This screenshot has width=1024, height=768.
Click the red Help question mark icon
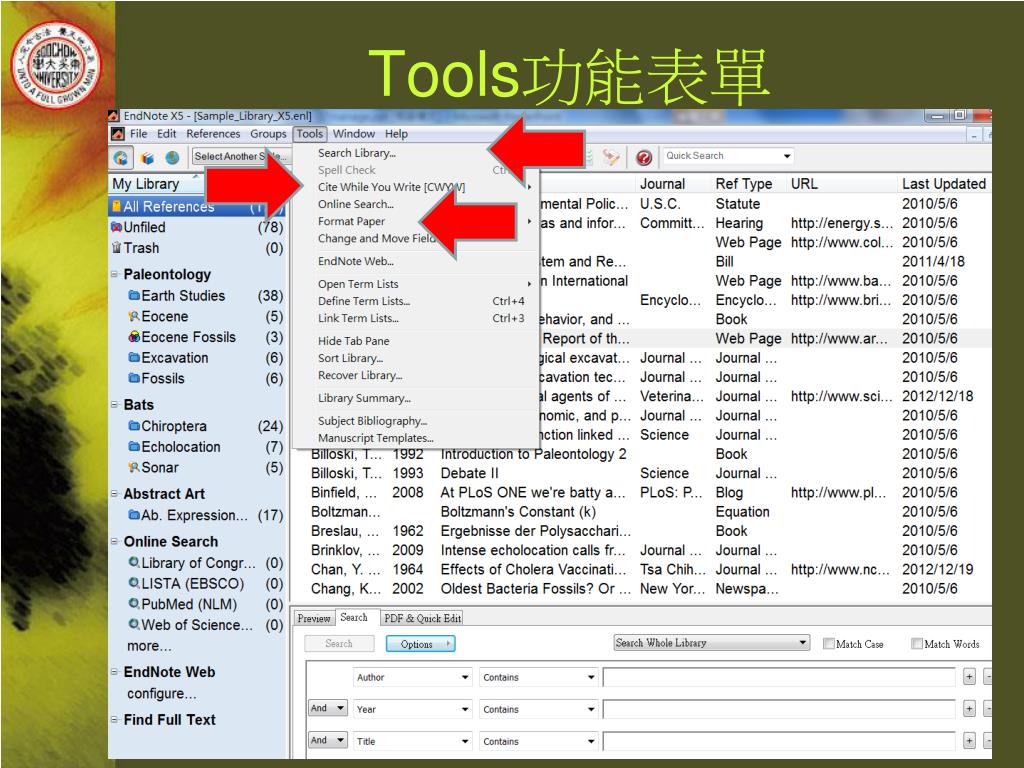pyautogui.click(x=643, y=157)
